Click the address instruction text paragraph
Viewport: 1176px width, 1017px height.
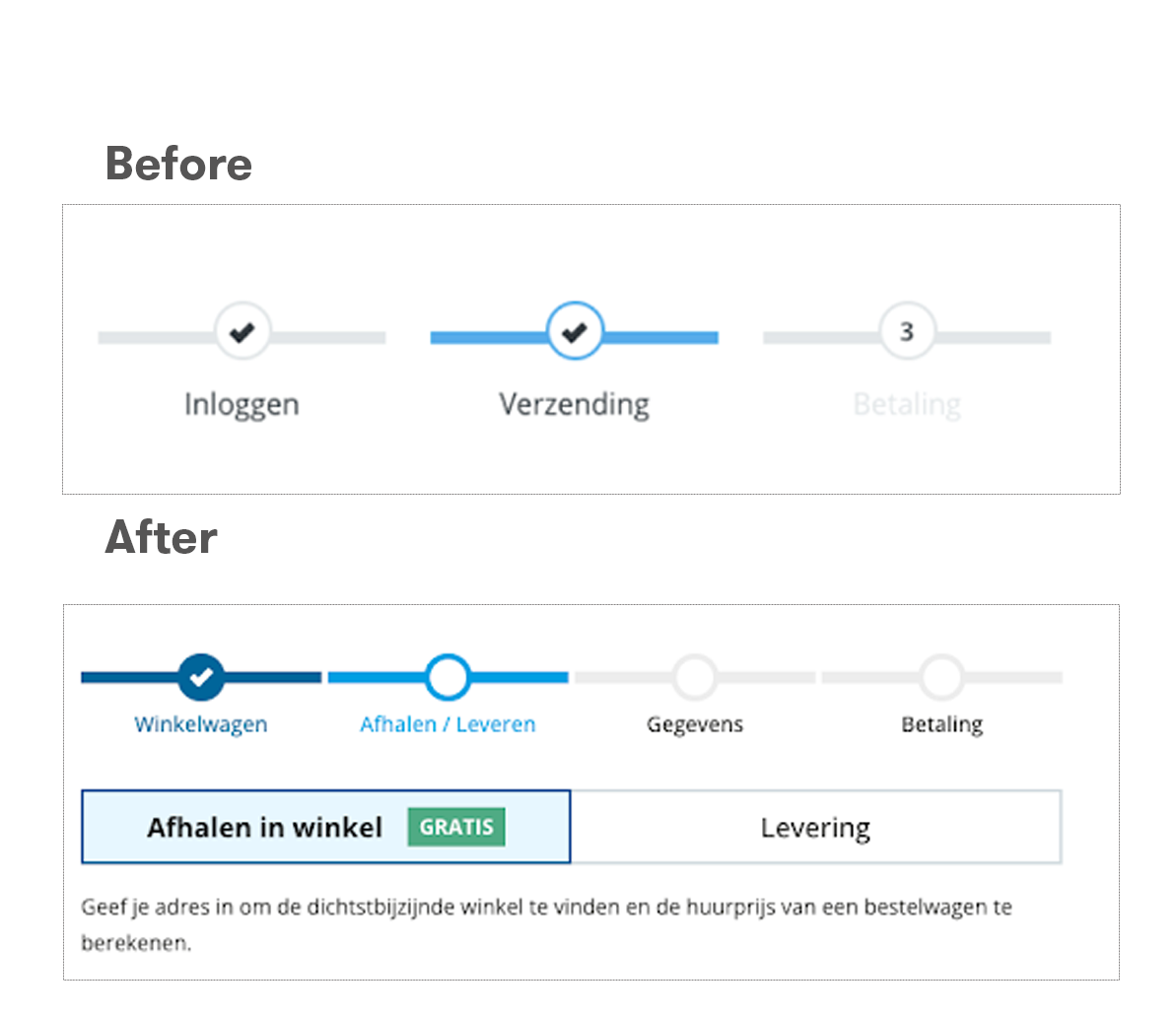pyautogui.click(x=547, y=924)
